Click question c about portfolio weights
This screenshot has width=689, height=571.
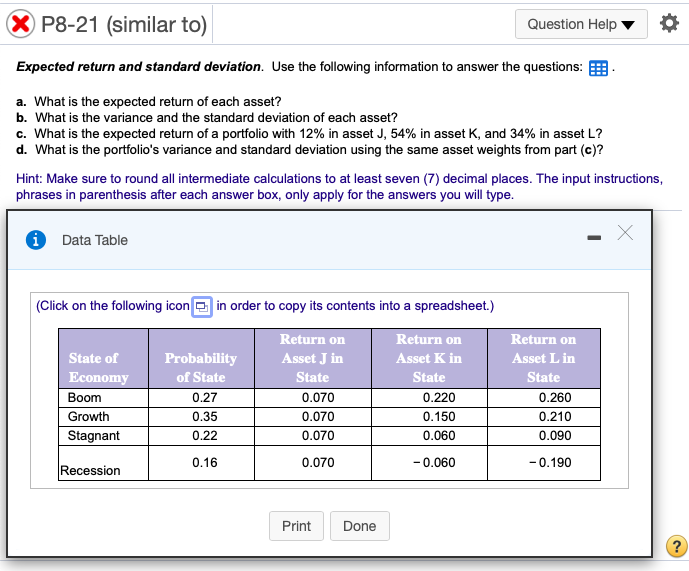coord(309,134)
